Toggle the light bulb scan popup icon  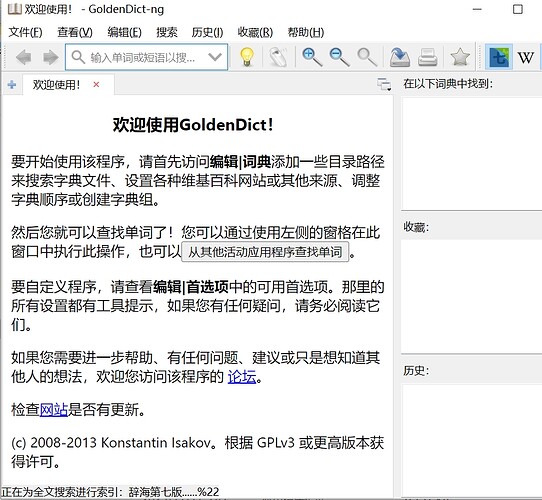(x=246, y=57)
